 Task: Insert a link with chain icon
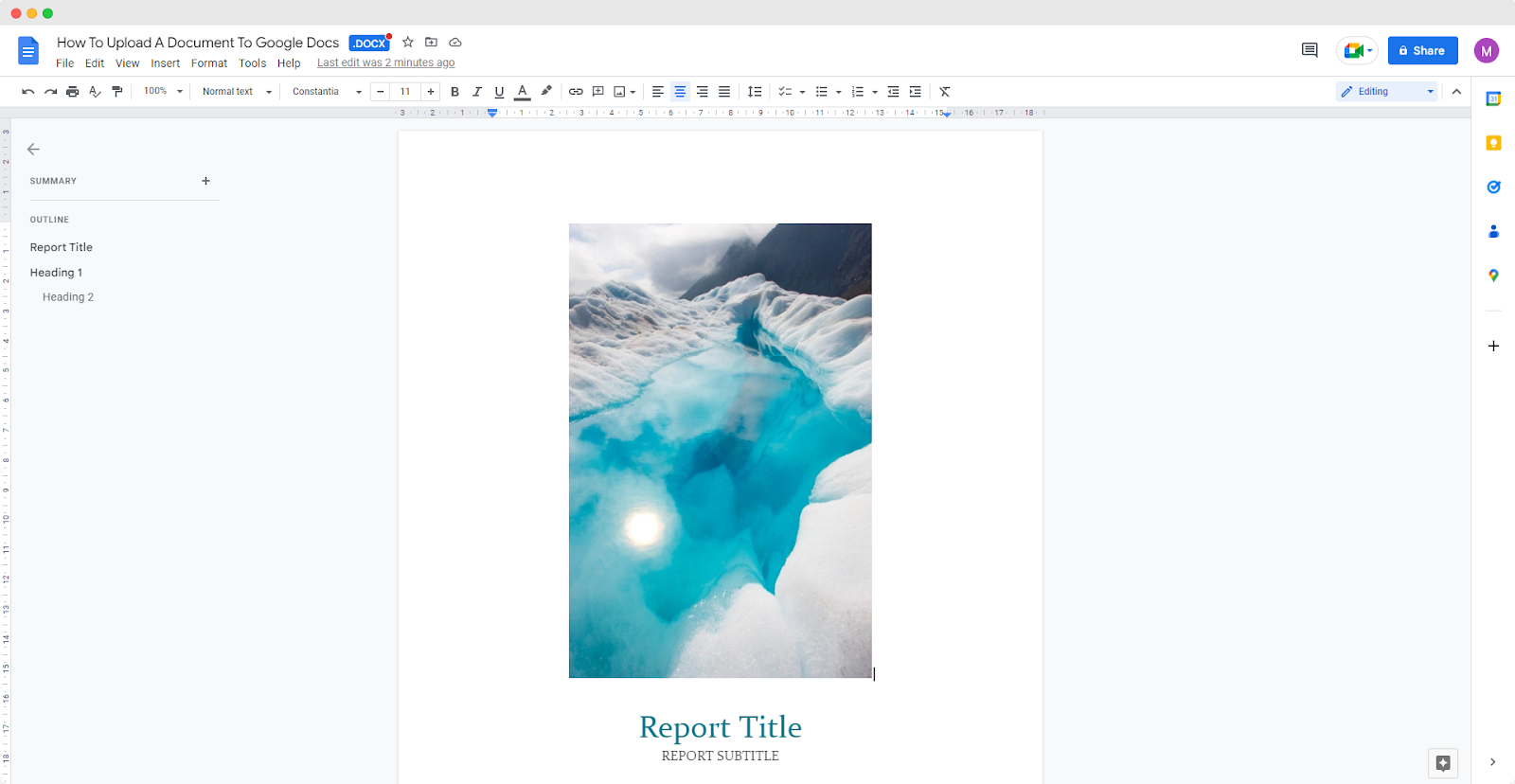576,92
